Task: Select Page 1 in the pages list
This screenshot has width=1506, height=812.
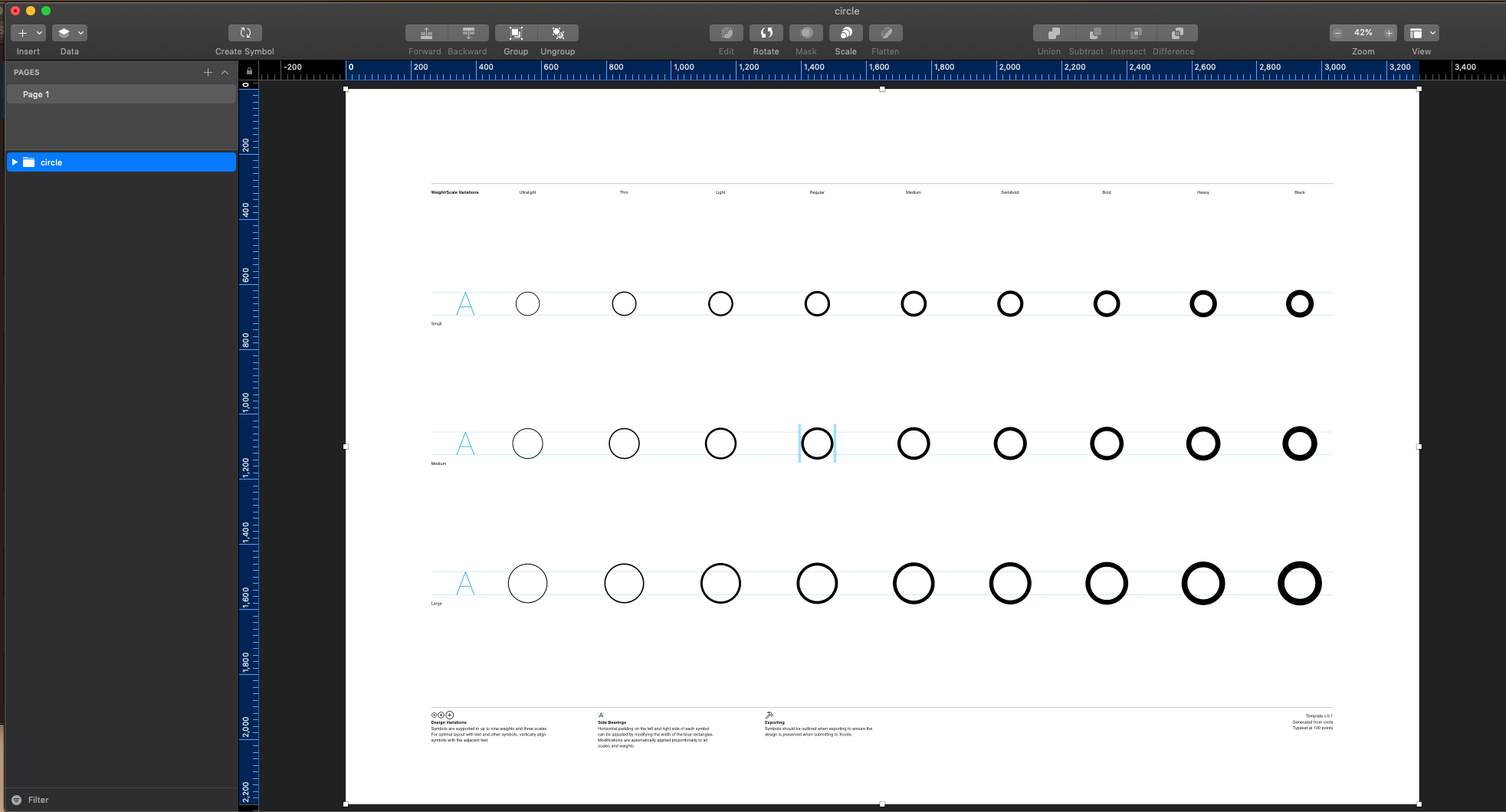Action: pyautogui.click(x=121, y=94)
